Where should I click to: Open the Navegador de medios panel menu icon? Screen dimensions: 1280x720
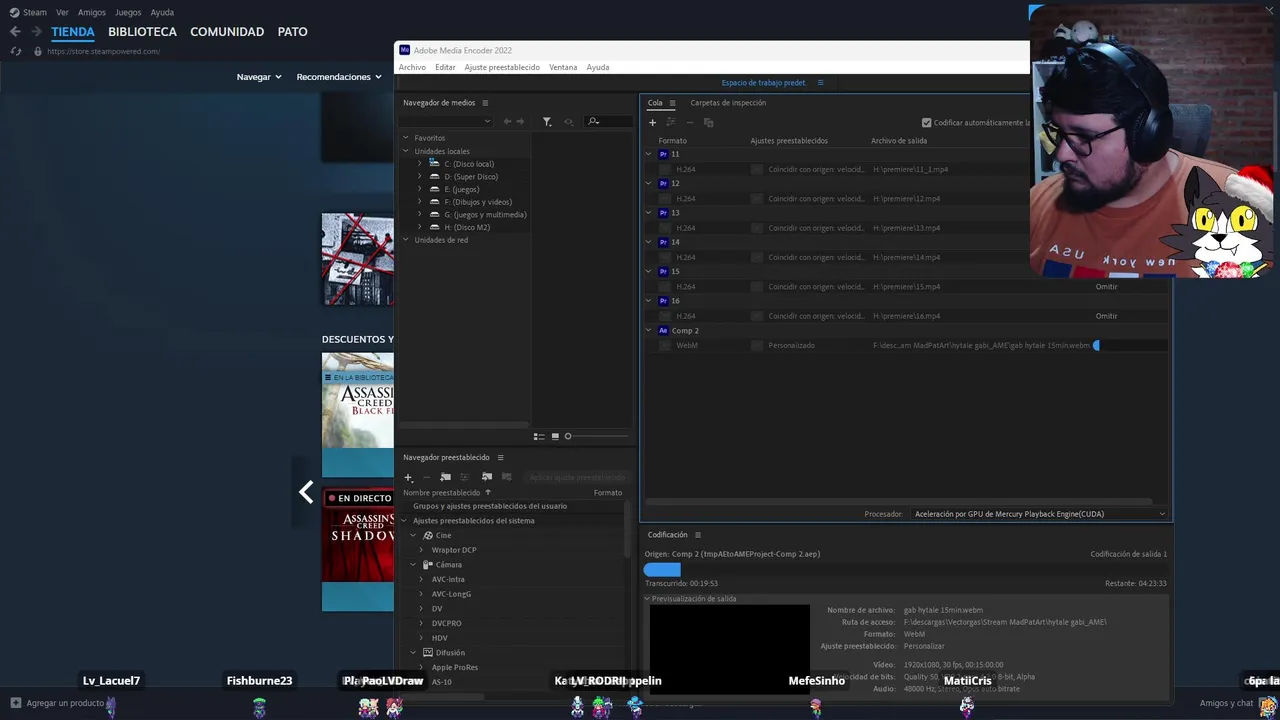coord(485,103)
